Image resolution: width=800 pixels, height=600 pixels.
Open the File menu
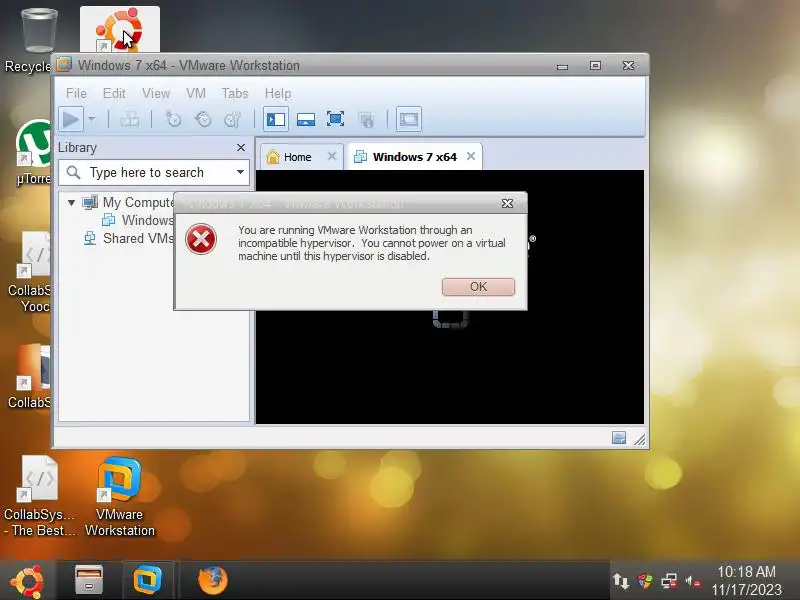(76, 93)
